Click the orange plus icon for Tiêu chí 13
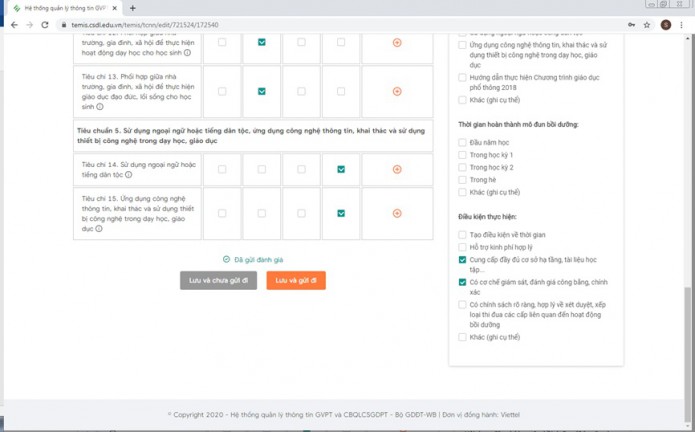The width and height of the screenshot is (695, 432). pyautogui.click(x=397, y=91)
